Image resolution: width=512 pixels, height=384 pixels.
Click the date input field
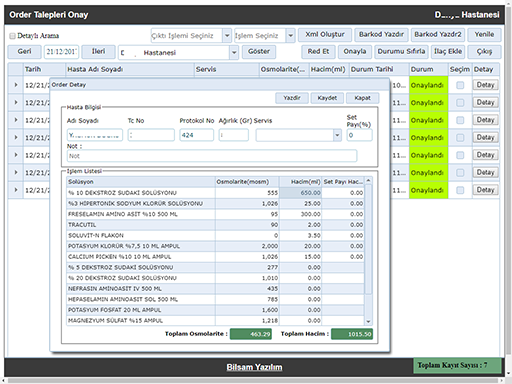[61, 52]
